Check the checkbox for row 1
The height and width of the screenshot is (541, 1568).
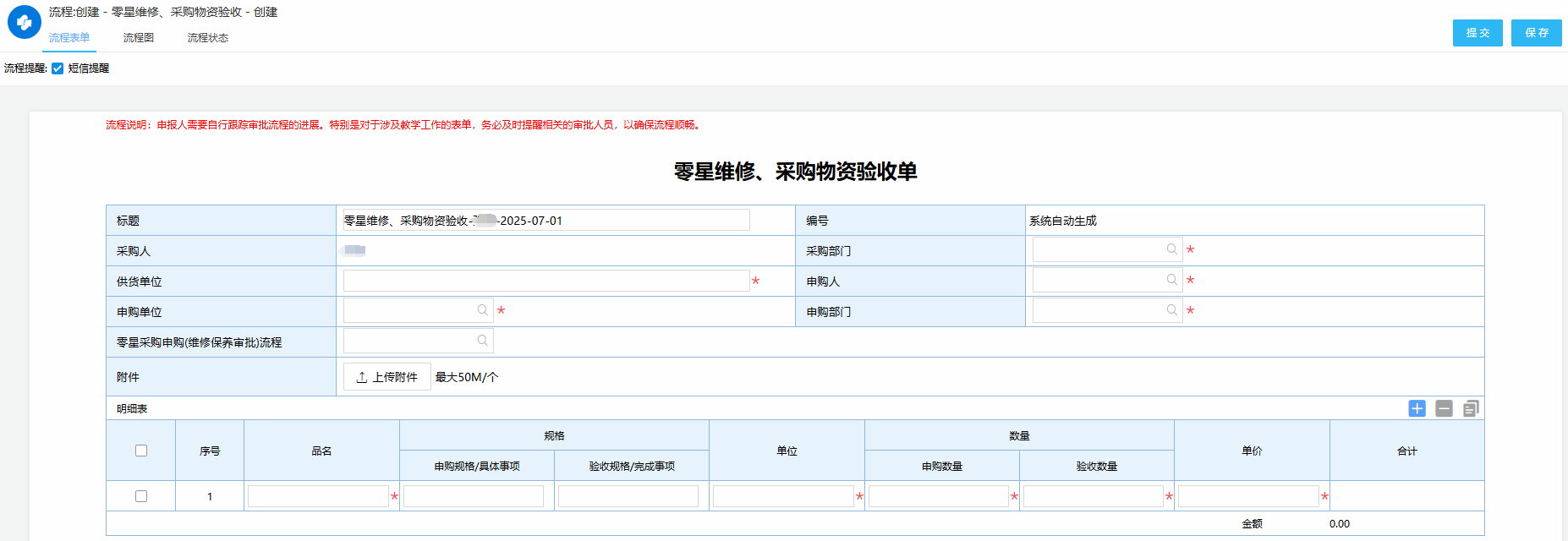[x=141, y=496]
